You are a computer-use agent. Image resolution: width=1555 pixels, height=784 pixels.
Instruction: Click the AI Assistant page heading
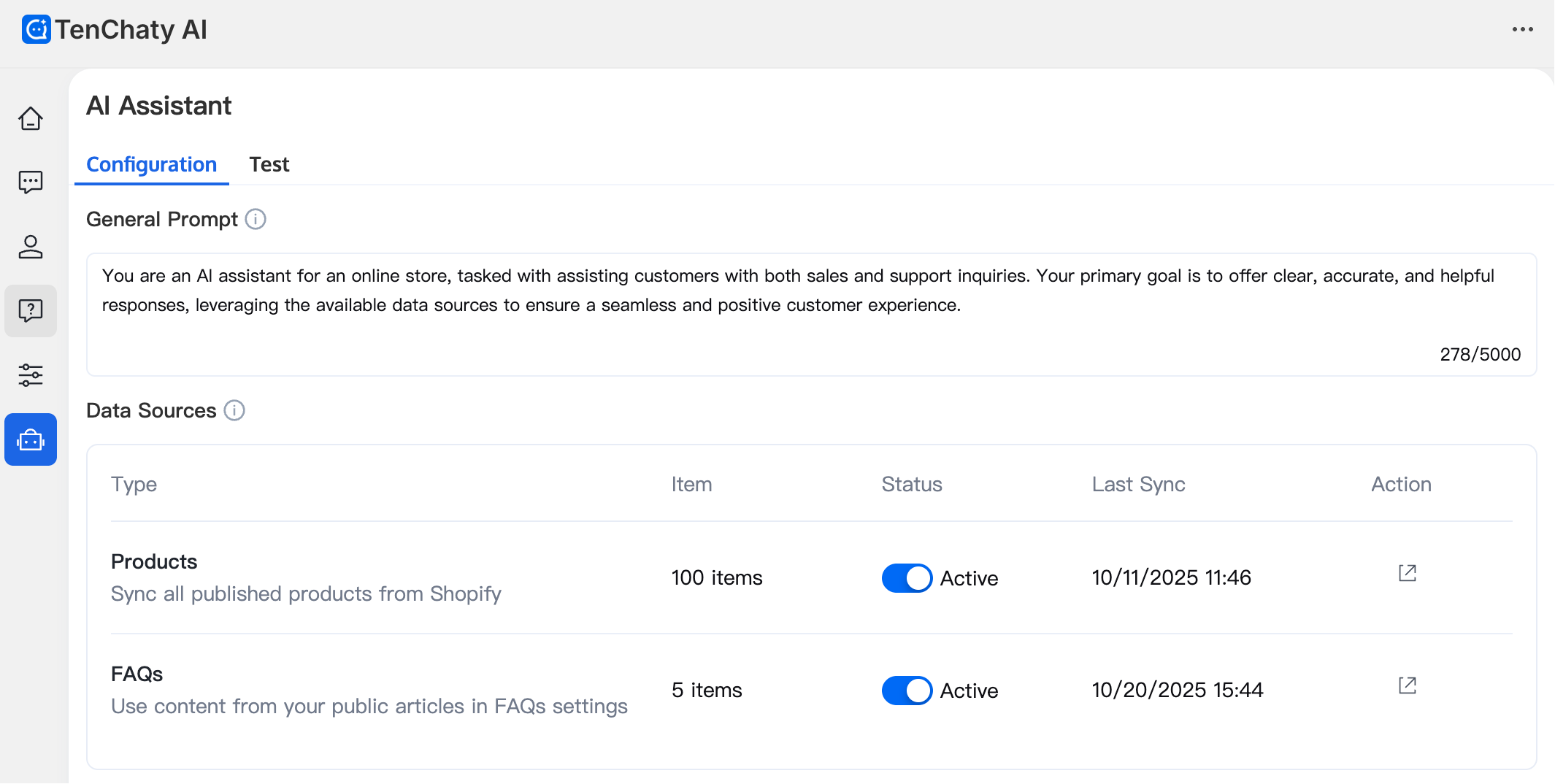pyautogui.click(x=158, y=106)
